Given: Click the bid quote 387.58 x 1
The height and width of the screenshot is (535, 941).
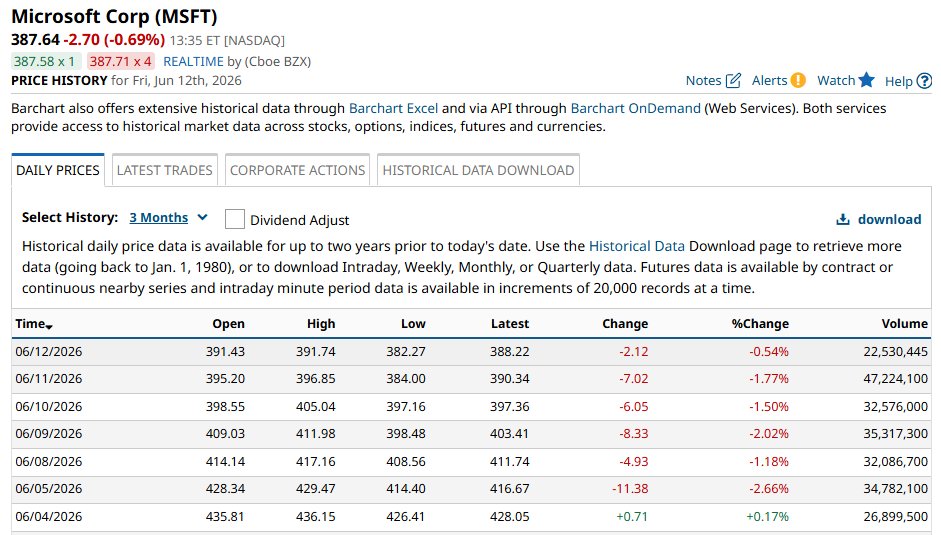Looking at the screenshot, I should click(44, 61).
